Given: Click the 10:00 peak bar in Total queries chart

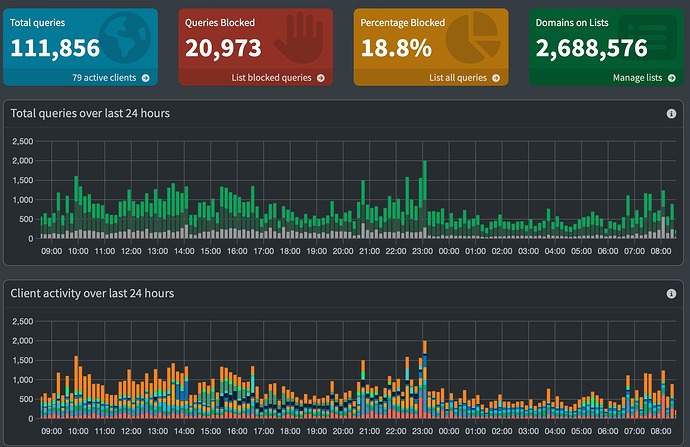Looking at the screenshot, I should click(76, 207).
